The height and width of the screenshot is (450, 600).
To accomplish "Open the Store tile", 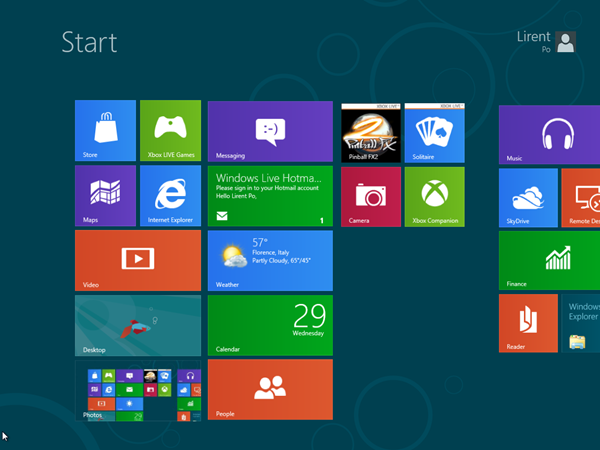I will point(105,130).
